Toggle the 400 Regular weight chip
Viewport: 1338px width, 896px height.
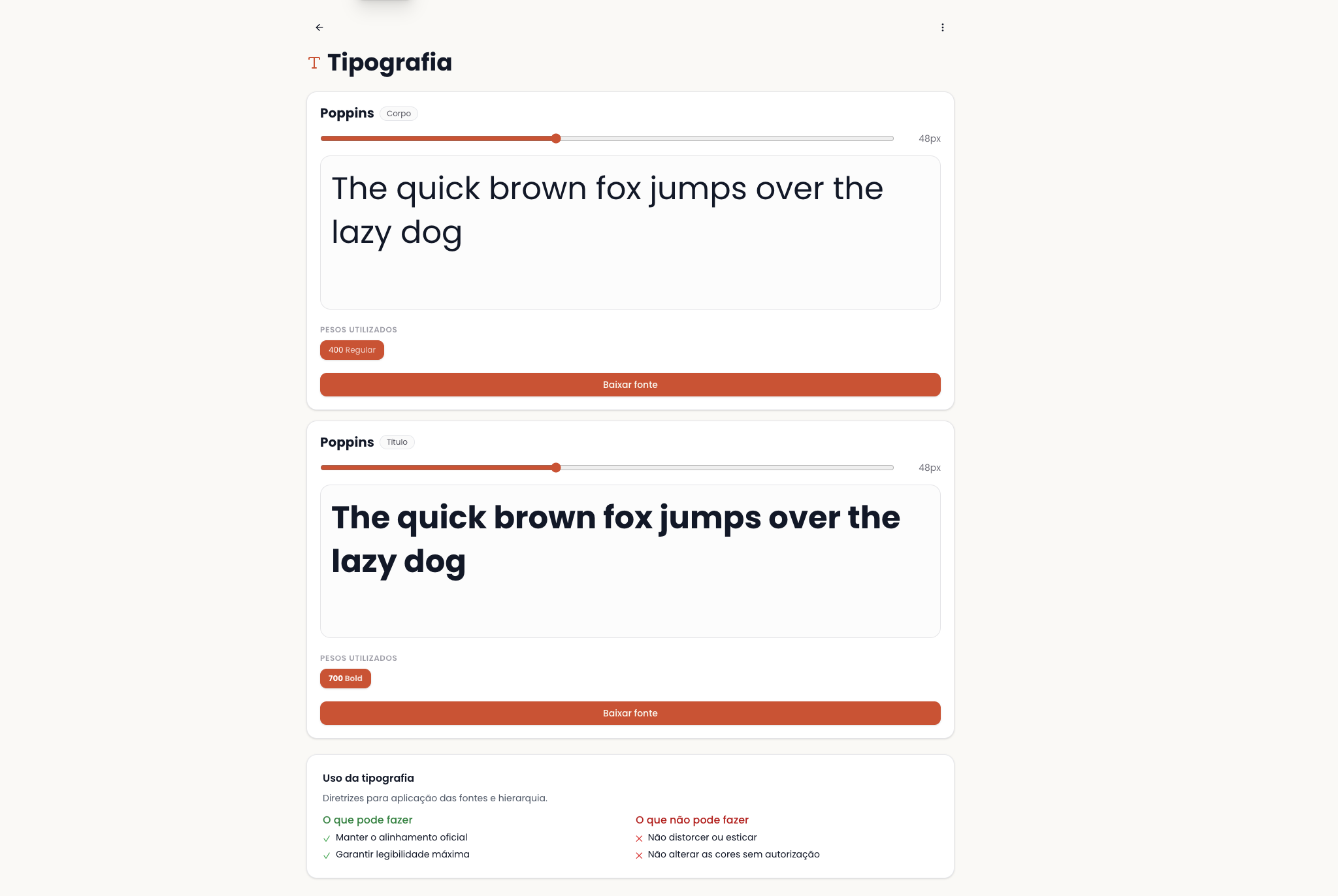351,350
